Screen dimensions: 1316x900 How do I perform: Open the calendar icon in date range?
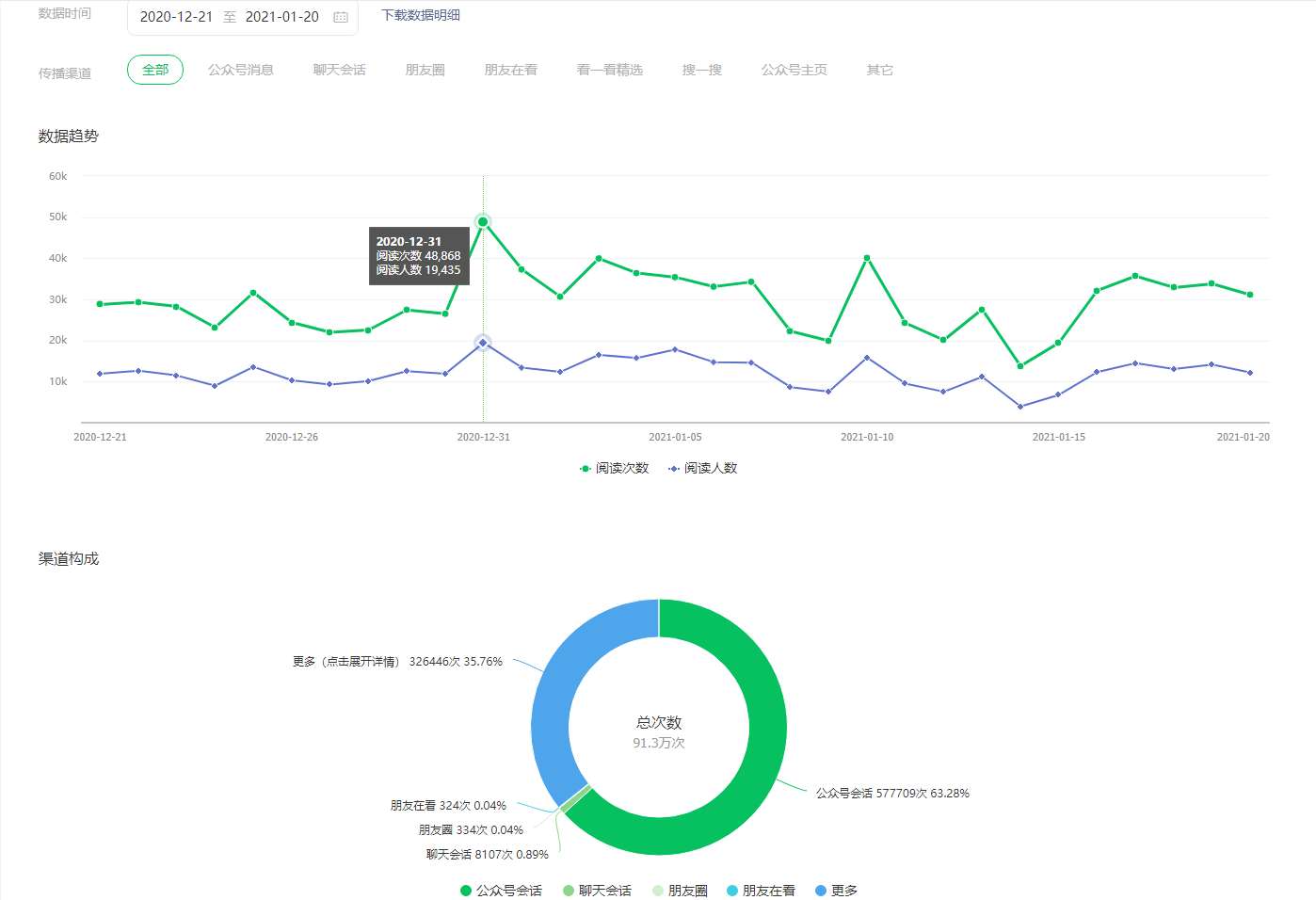pyautogui.click(x=341, y=17)
